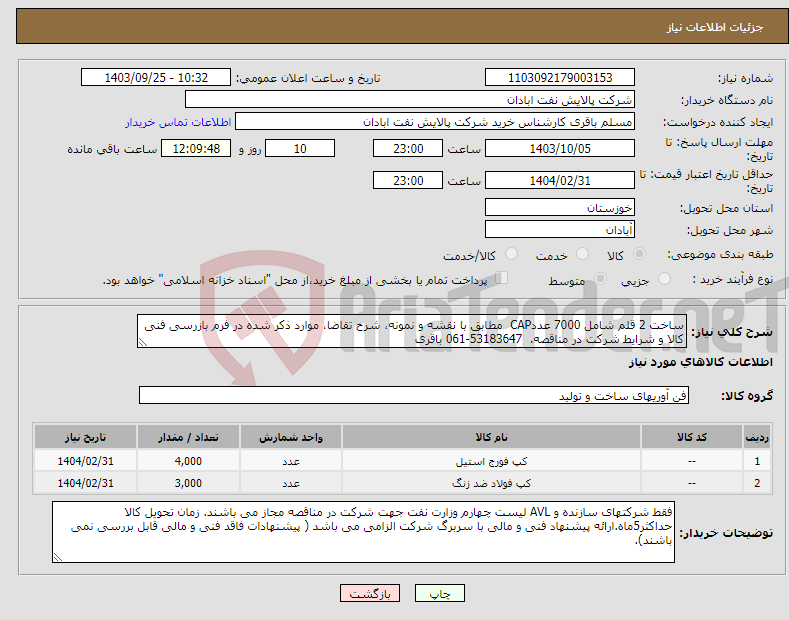Select the جزیی purchase type radio

[664, 279]
